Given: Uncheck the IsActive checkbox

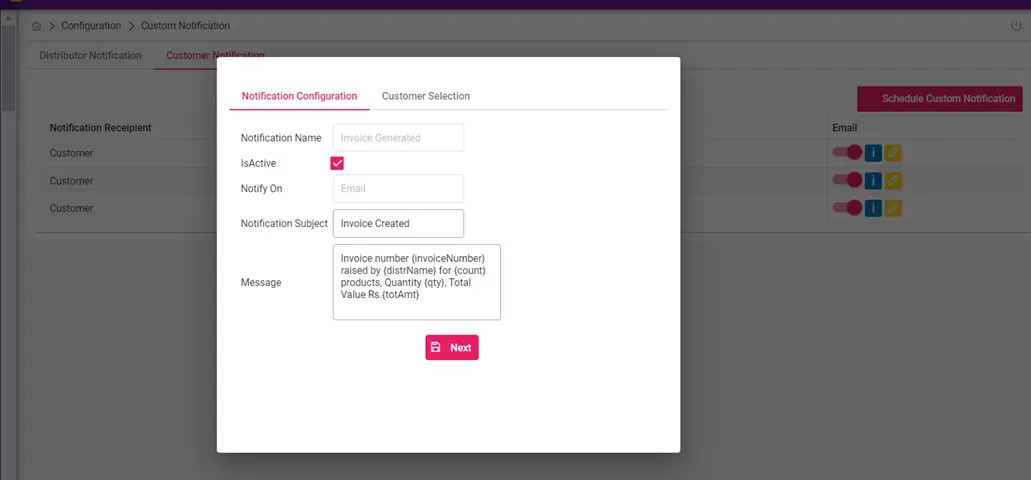Looking at the screenshot, I should coord(337,163).
